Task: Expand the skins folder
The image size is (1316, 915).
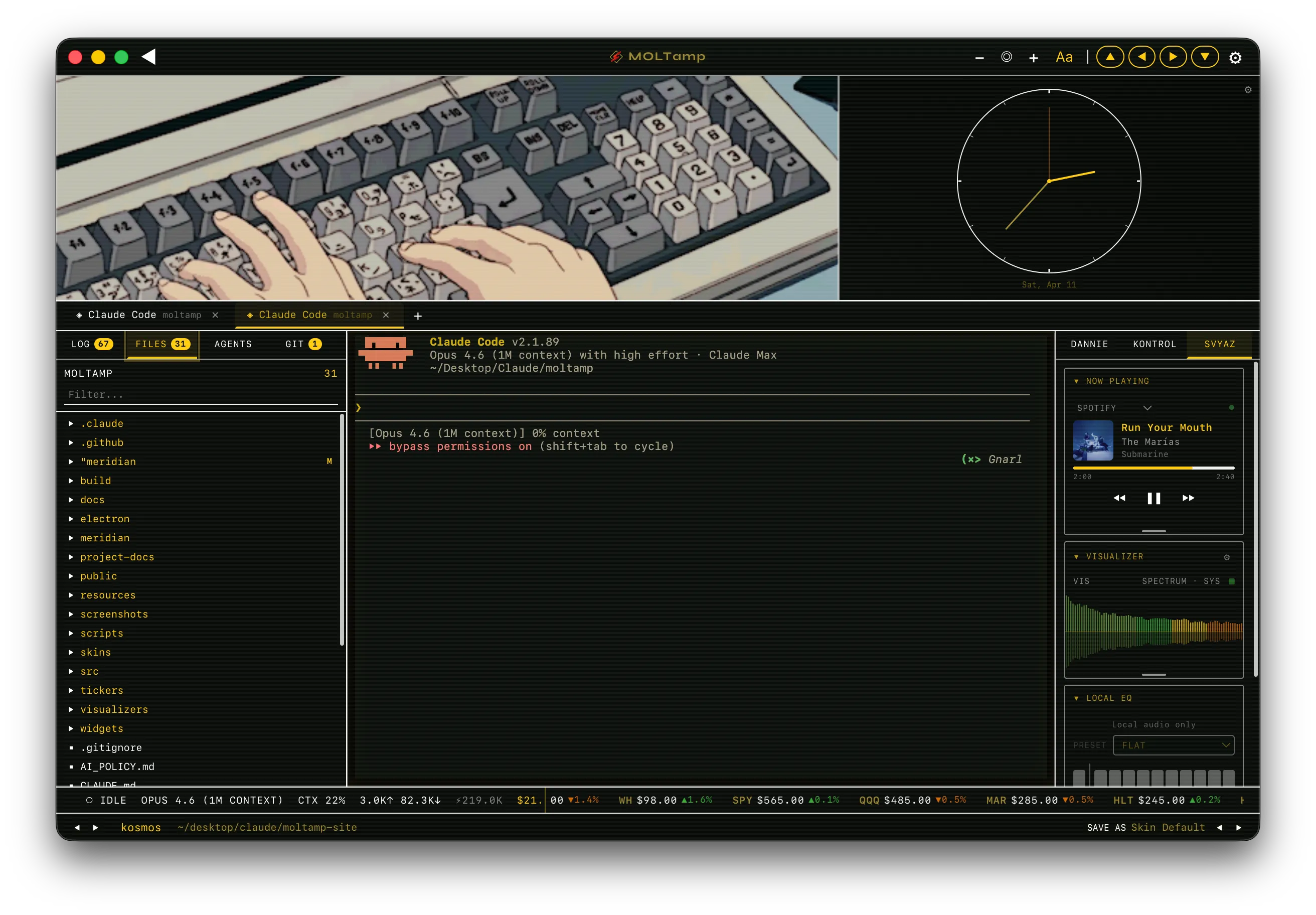Action: 201,653
